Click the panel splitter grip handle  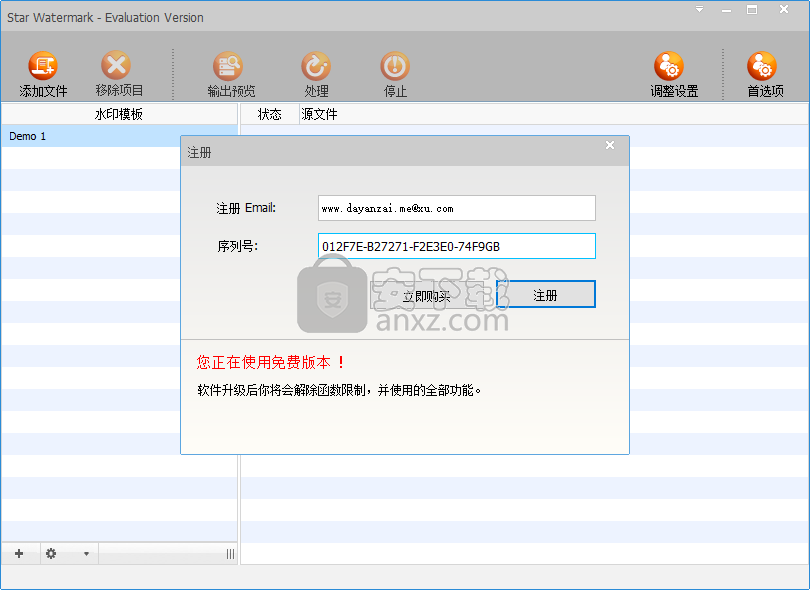(x=230, y=554)
